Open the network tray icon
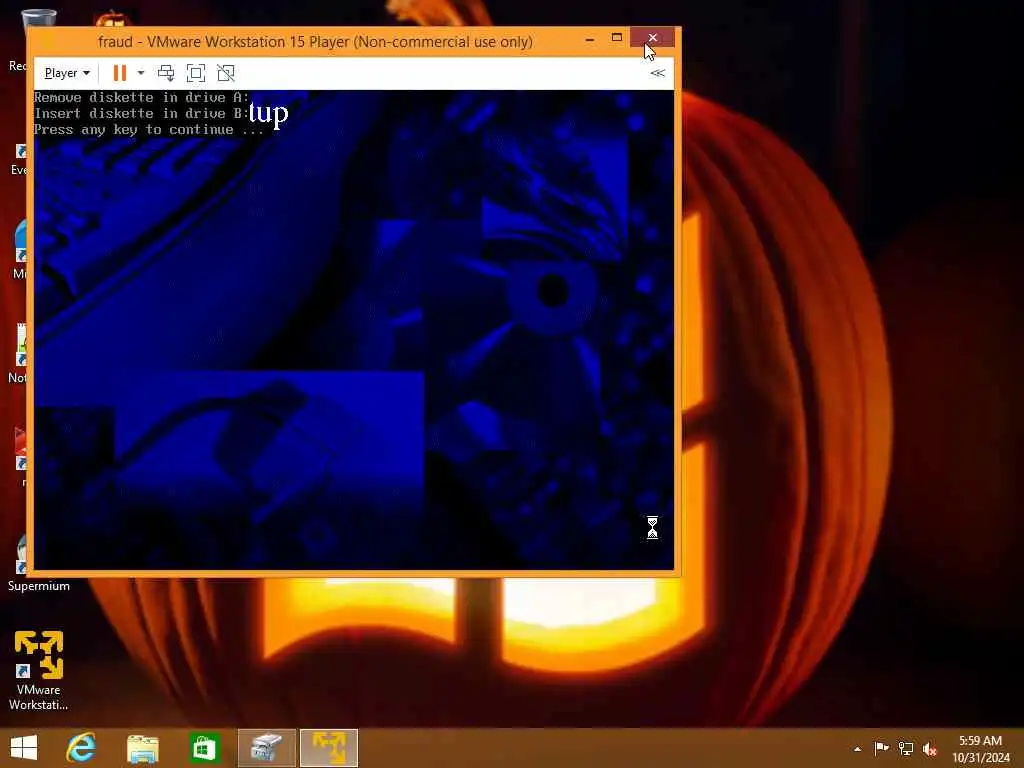 906,748
